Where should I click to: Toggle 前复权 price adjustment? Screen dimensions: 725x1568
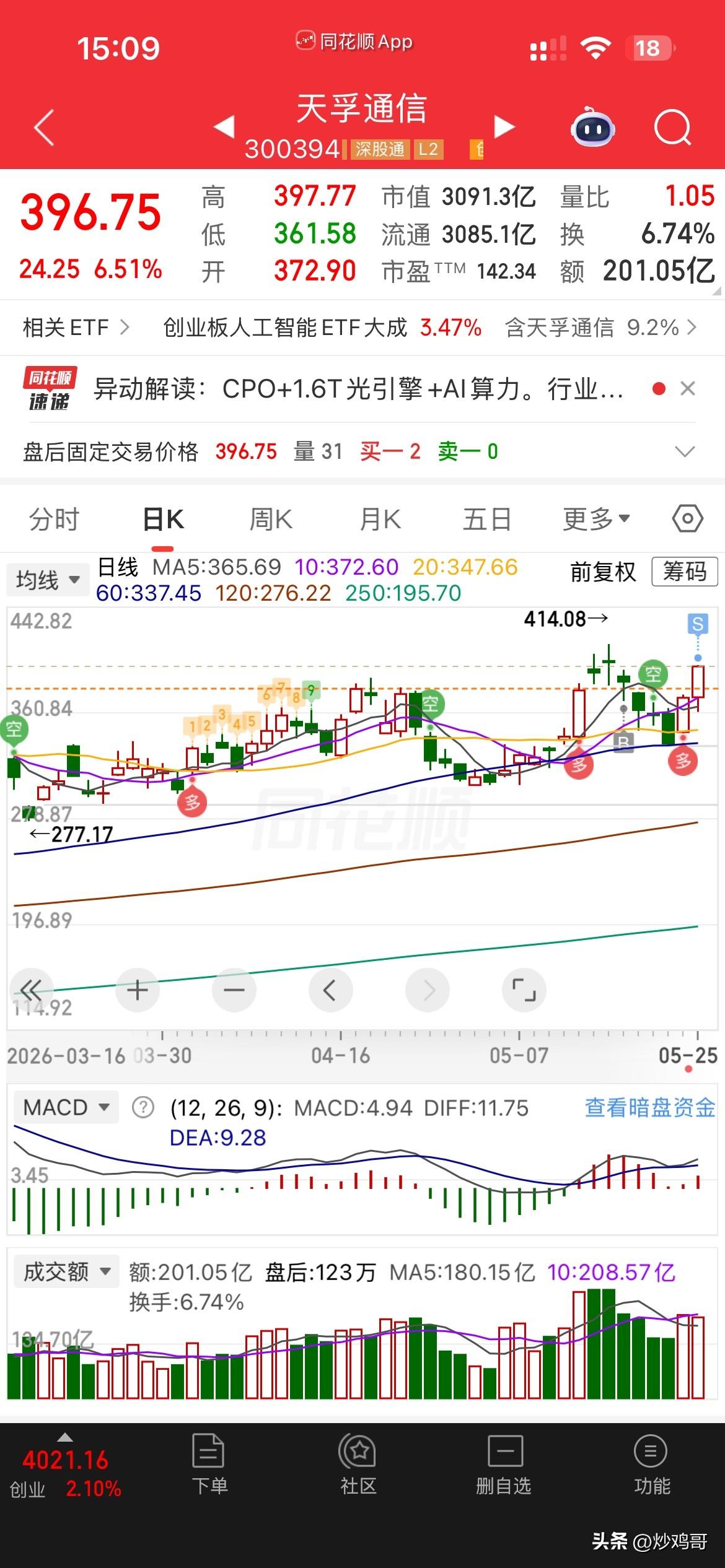[603, 572]
